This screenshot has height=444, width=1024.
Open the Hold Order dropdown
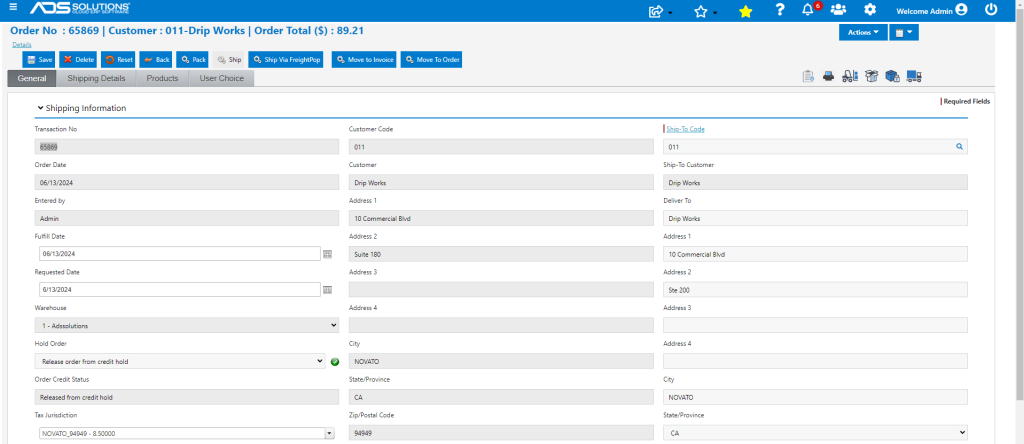[180, 361]
